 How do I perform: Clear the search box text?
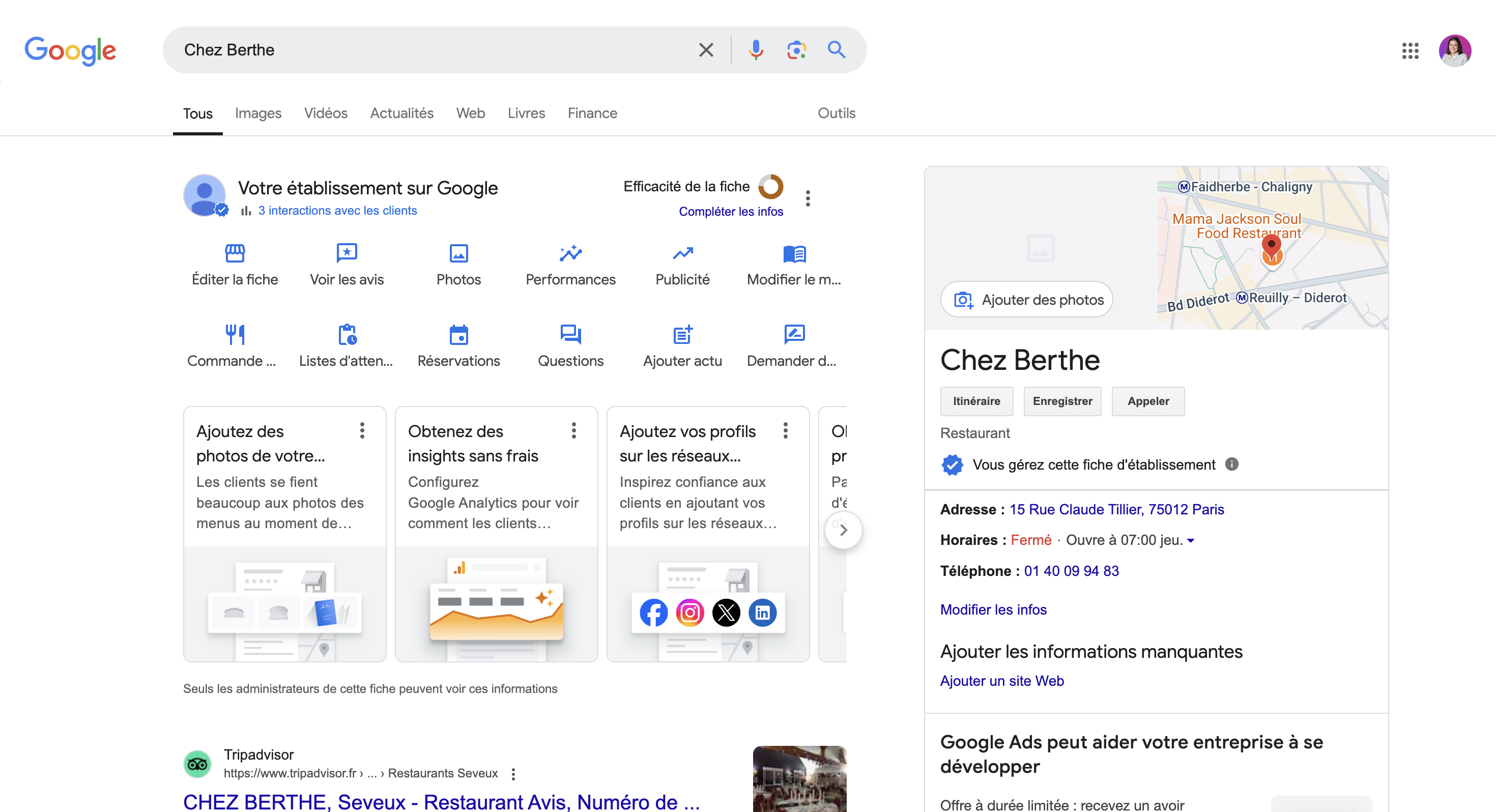click(x=706, y=50)
